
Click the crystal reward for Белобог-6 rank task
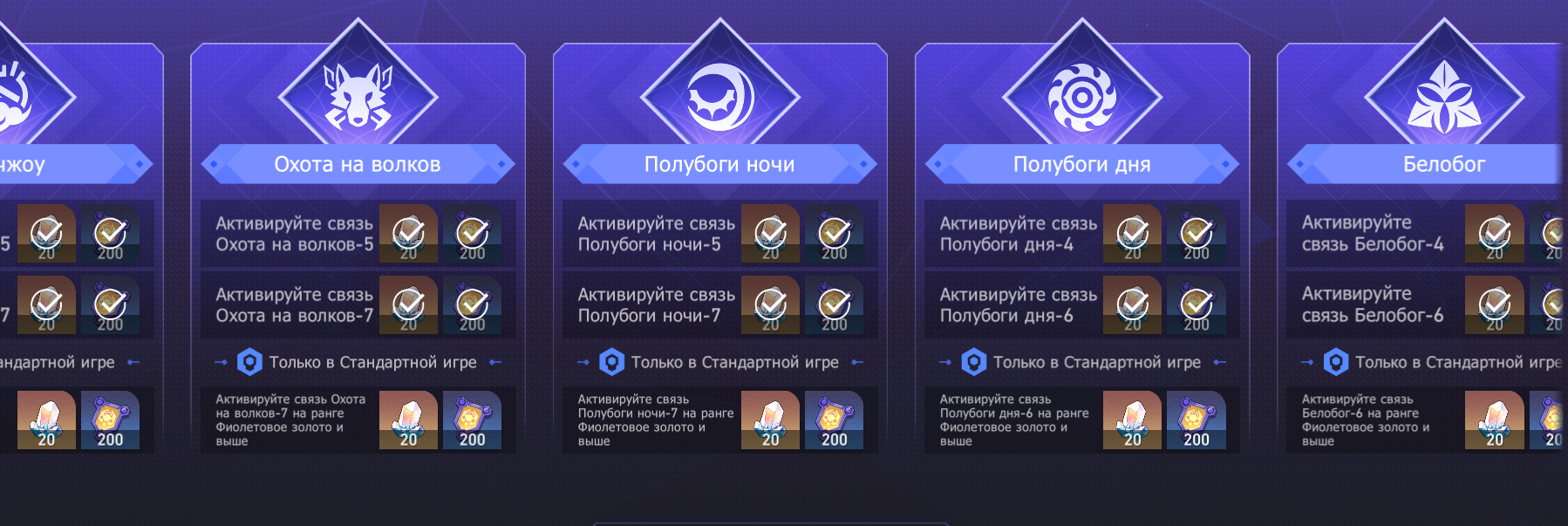tap(1494, 420)
